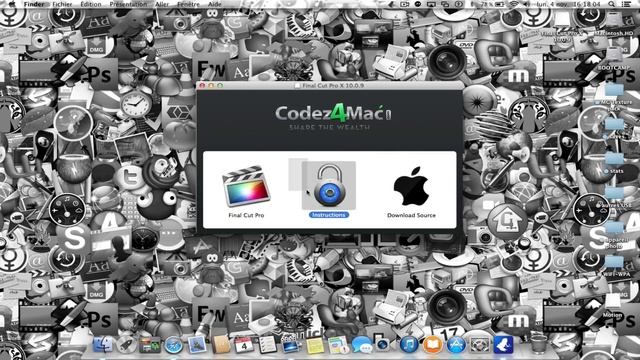Open the Fenêtre menu
Screen dimensions: 640x360
click(x=188, y=4)
